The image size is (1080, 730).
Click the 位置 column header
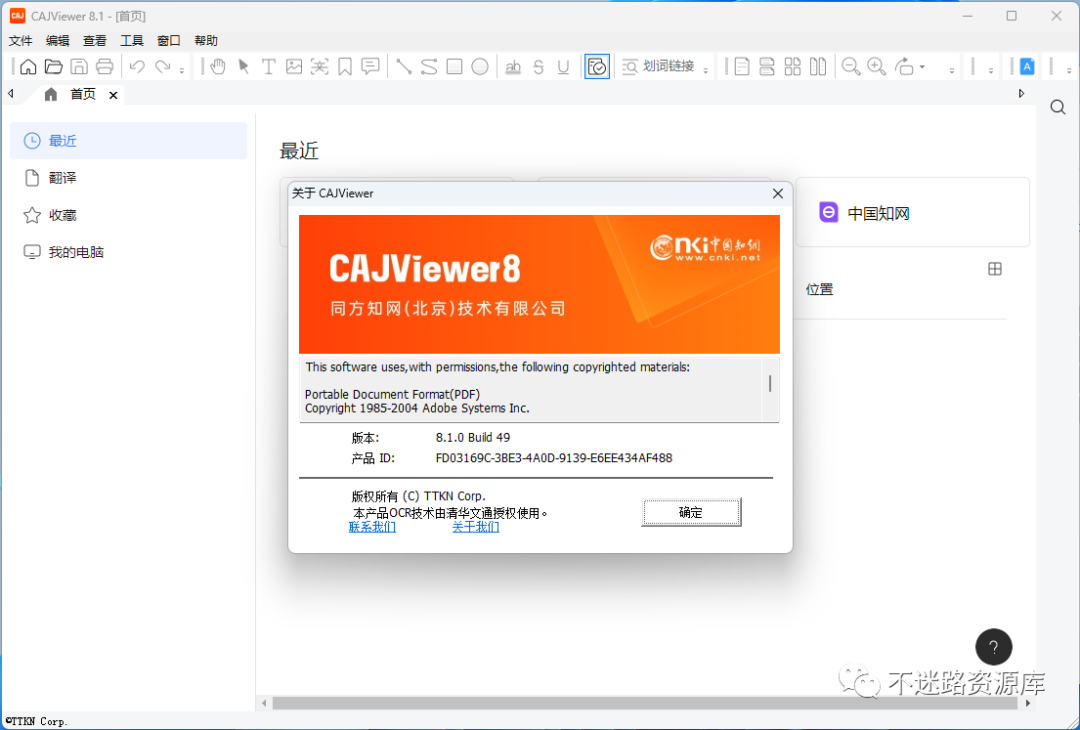pyautogui.click(x=820, y=289)
